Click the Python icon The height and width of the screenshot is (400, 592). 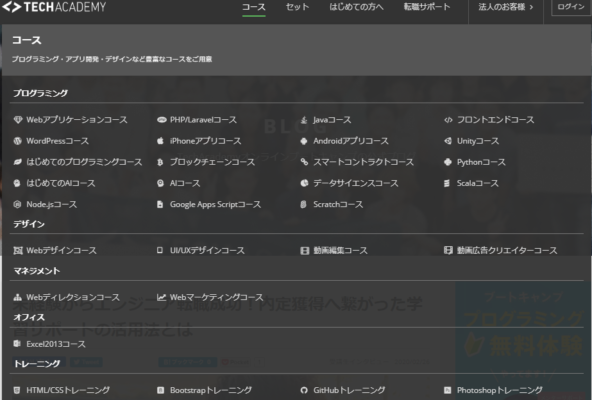pyautogui.click(x=448, y=162)
